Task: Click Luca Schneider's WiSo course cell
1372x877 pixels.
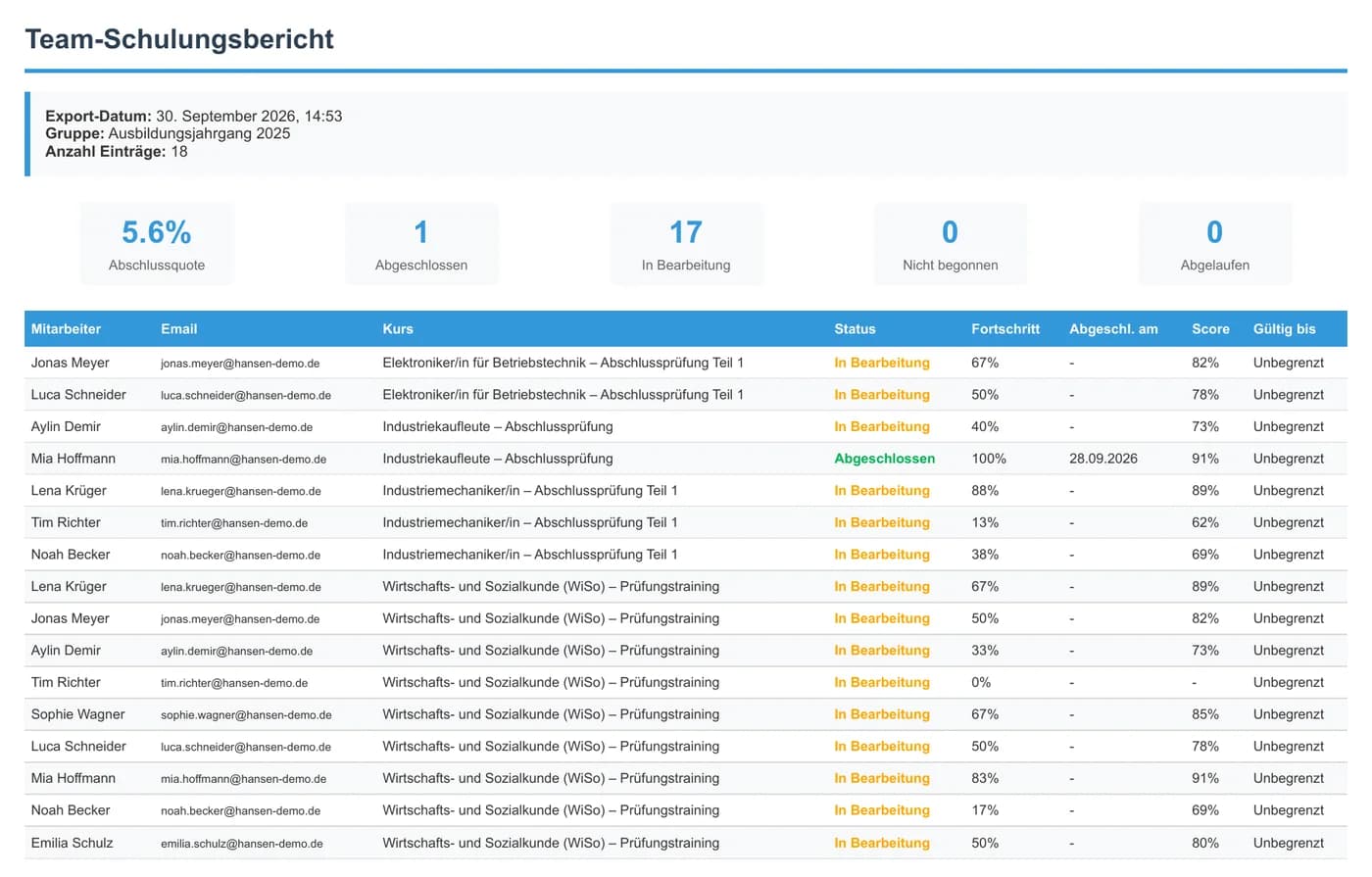Action: 551,747
